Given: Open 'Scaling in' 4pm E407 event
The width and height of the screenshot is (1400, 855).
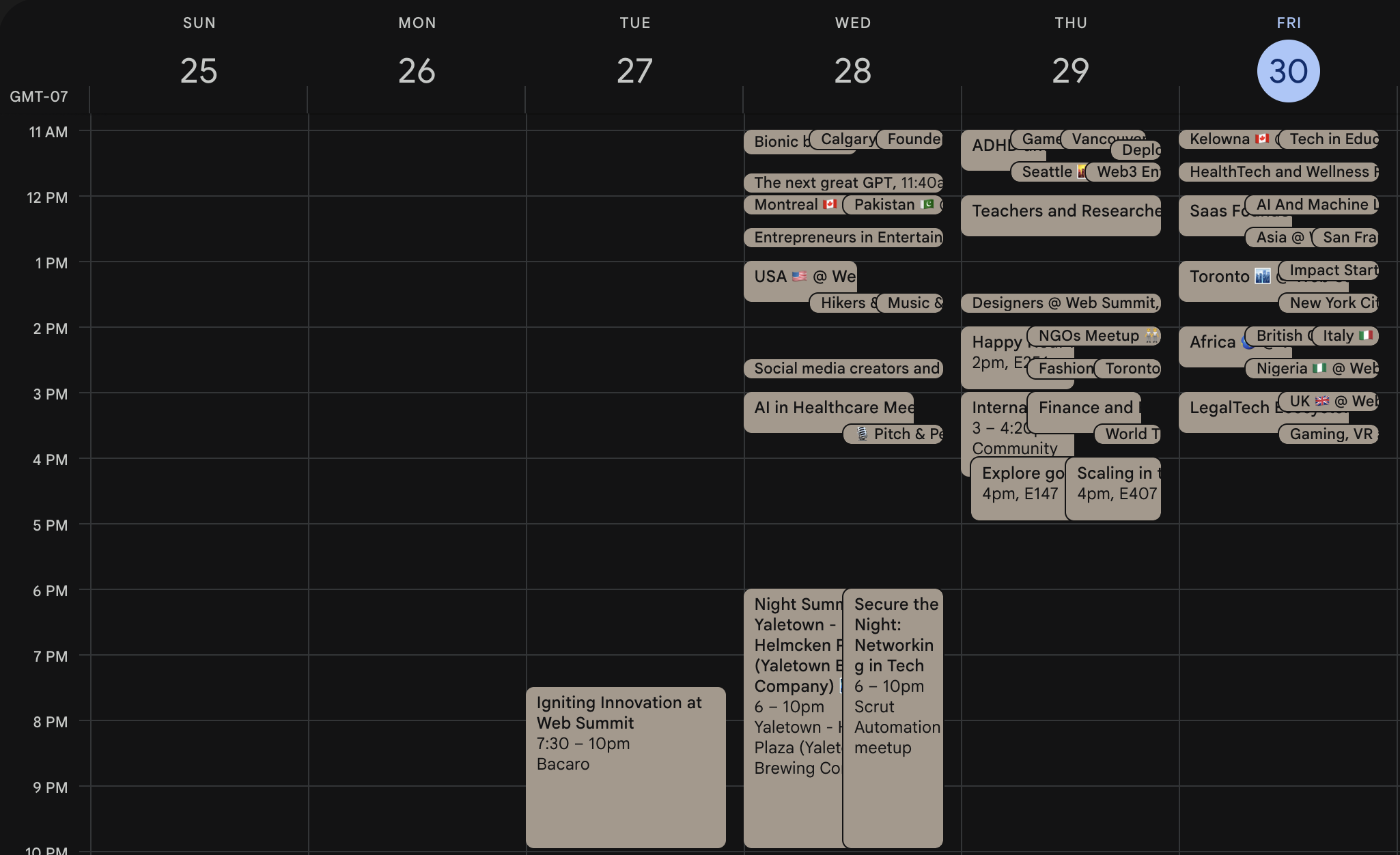Looking at the screenshot, I should tap(1113, 489).
